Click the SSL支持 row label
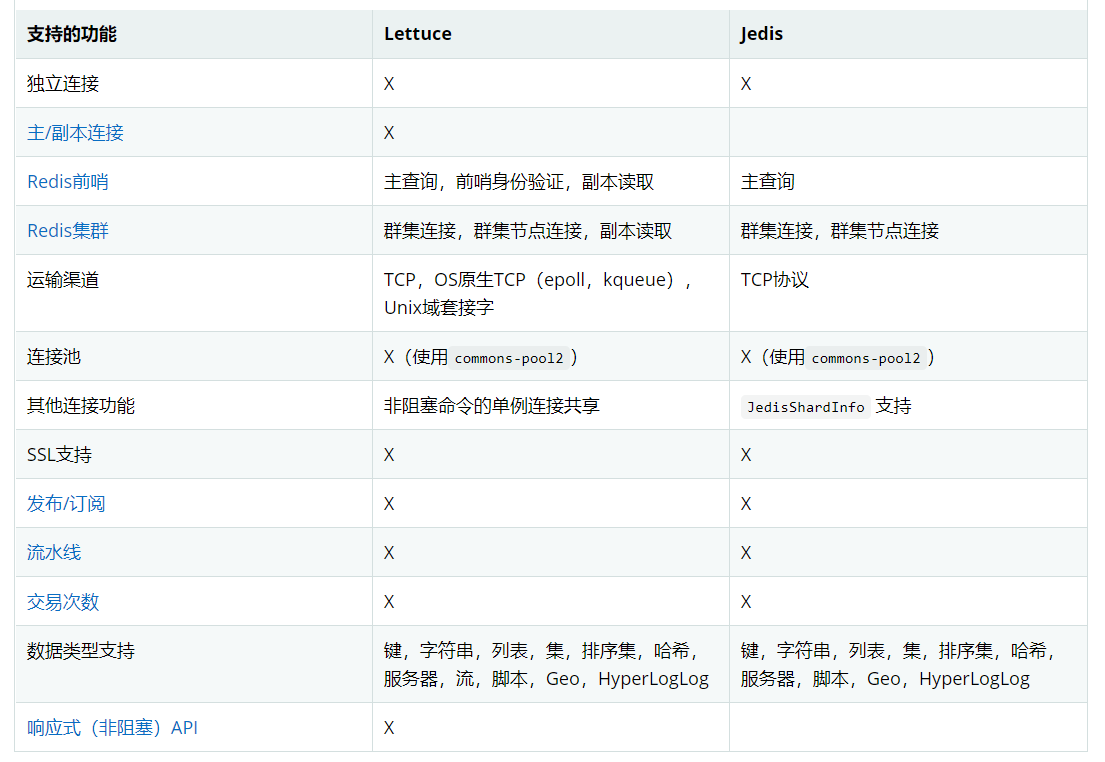Viewport: 1105px width, 762px height. tap(59, 455)
